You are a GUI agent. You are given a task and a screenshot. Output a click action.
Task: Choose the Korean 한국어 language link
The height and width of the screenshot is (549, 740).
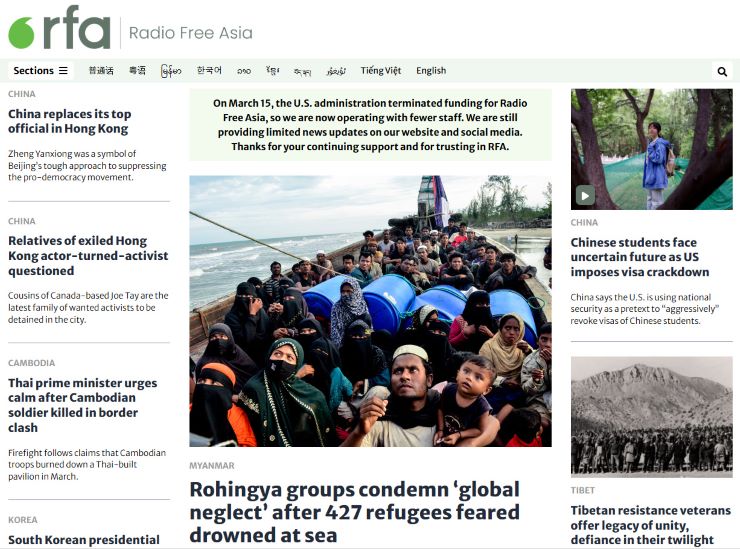coord(209,70)
